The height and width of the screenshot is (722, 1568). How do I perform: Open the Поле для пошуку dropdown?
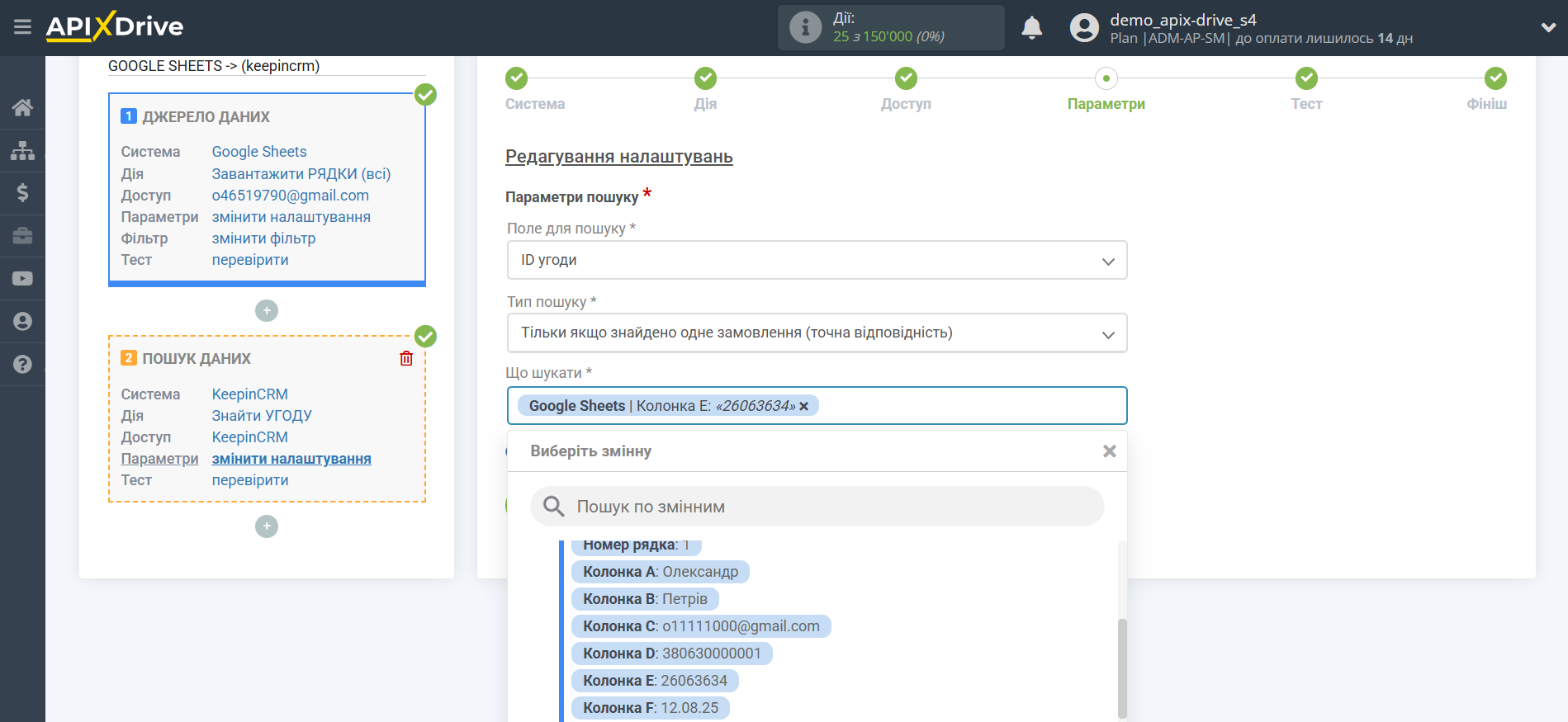pos(817,260)
